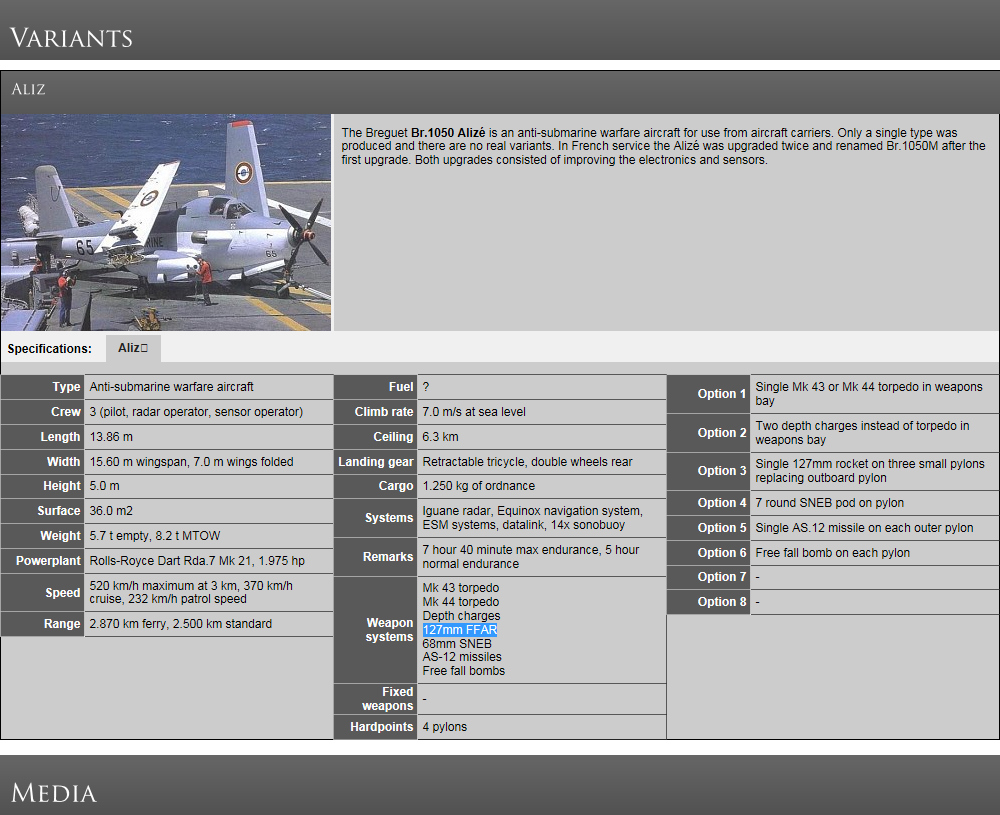The height and width of the screenshot is (815, 1000).
Task: Click the 68mm SNEB weapon entry
Action: click(x=457, y=644)
